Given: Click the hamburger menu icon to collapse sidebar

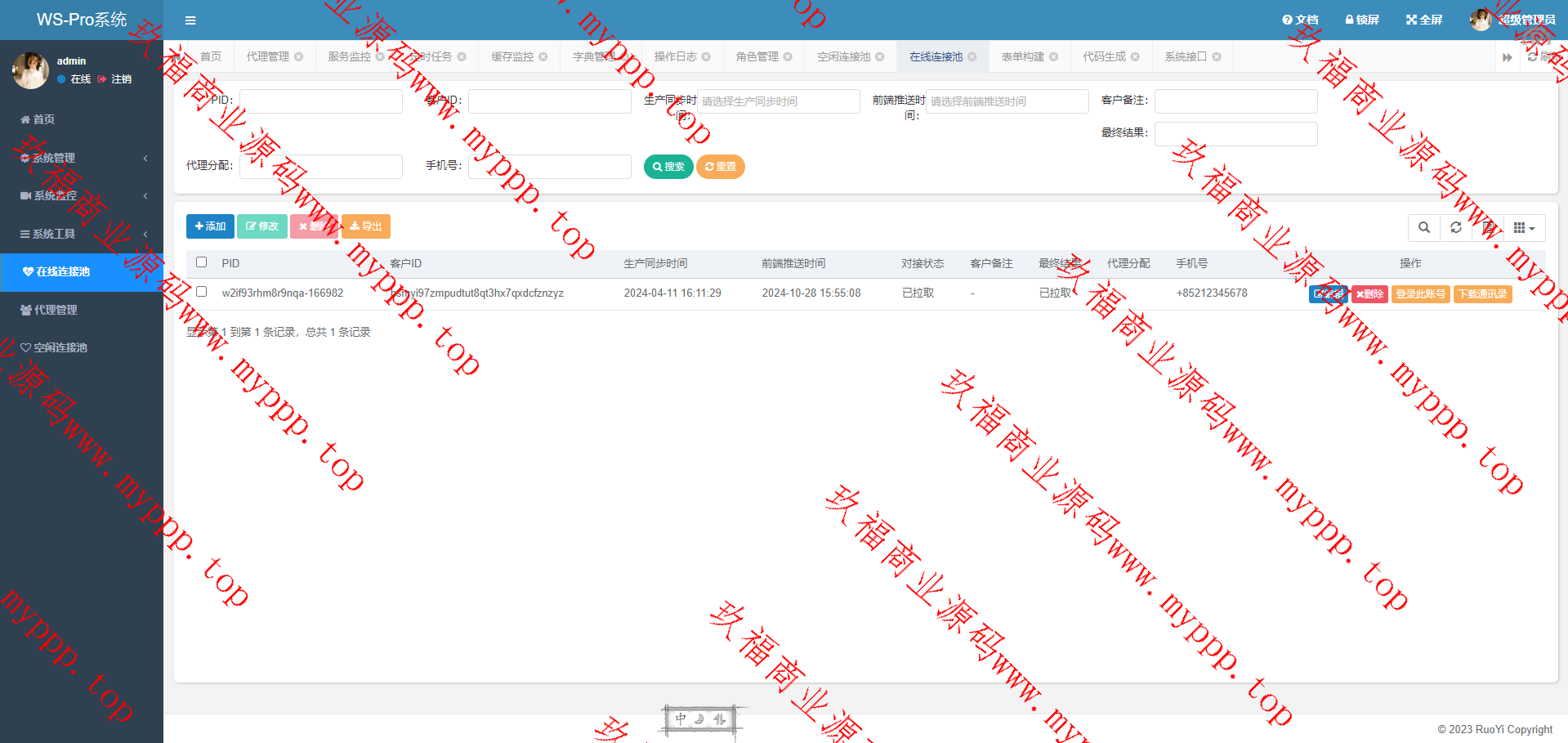Looking at the screenshot, I should click(190, 20).
